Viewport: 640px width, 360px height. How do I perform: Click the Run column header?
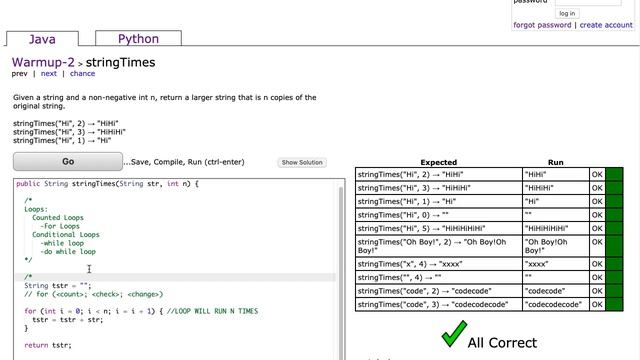[x=556, y=162]
